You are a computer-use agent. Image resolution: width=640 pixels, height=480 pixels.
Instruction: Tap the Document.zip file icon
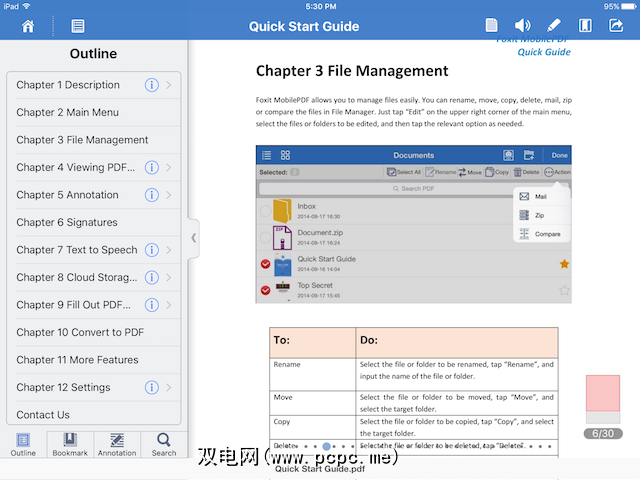[282, 237]
